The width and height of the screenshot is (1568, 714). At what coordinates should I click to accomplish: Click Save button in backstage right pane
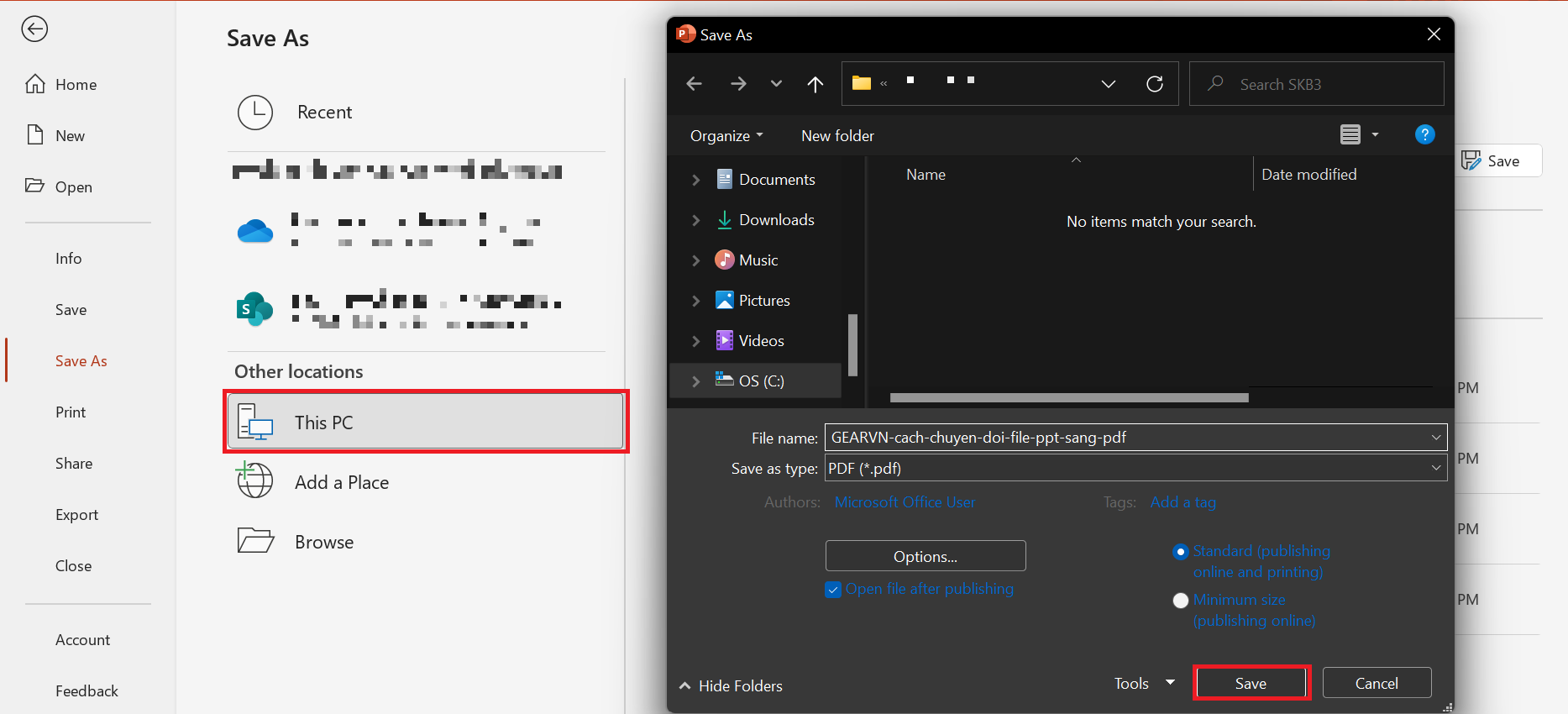(1497, 161)
